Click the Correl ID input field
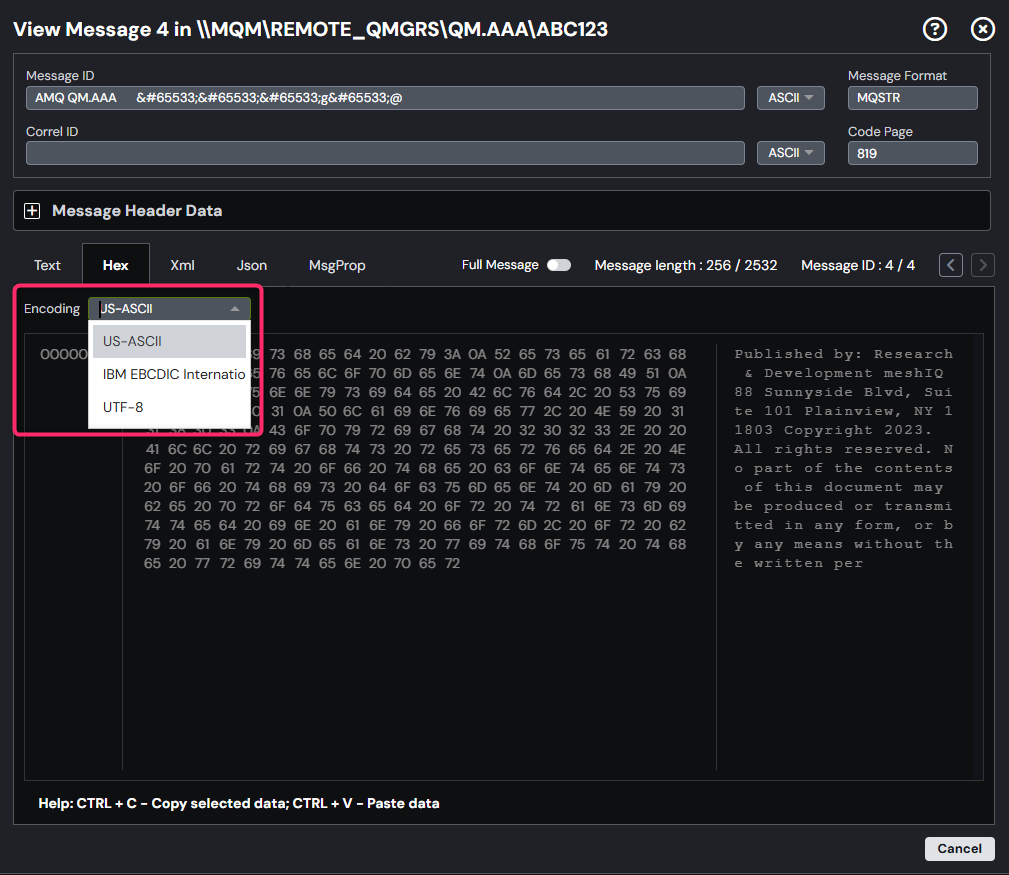 [385, 152]
